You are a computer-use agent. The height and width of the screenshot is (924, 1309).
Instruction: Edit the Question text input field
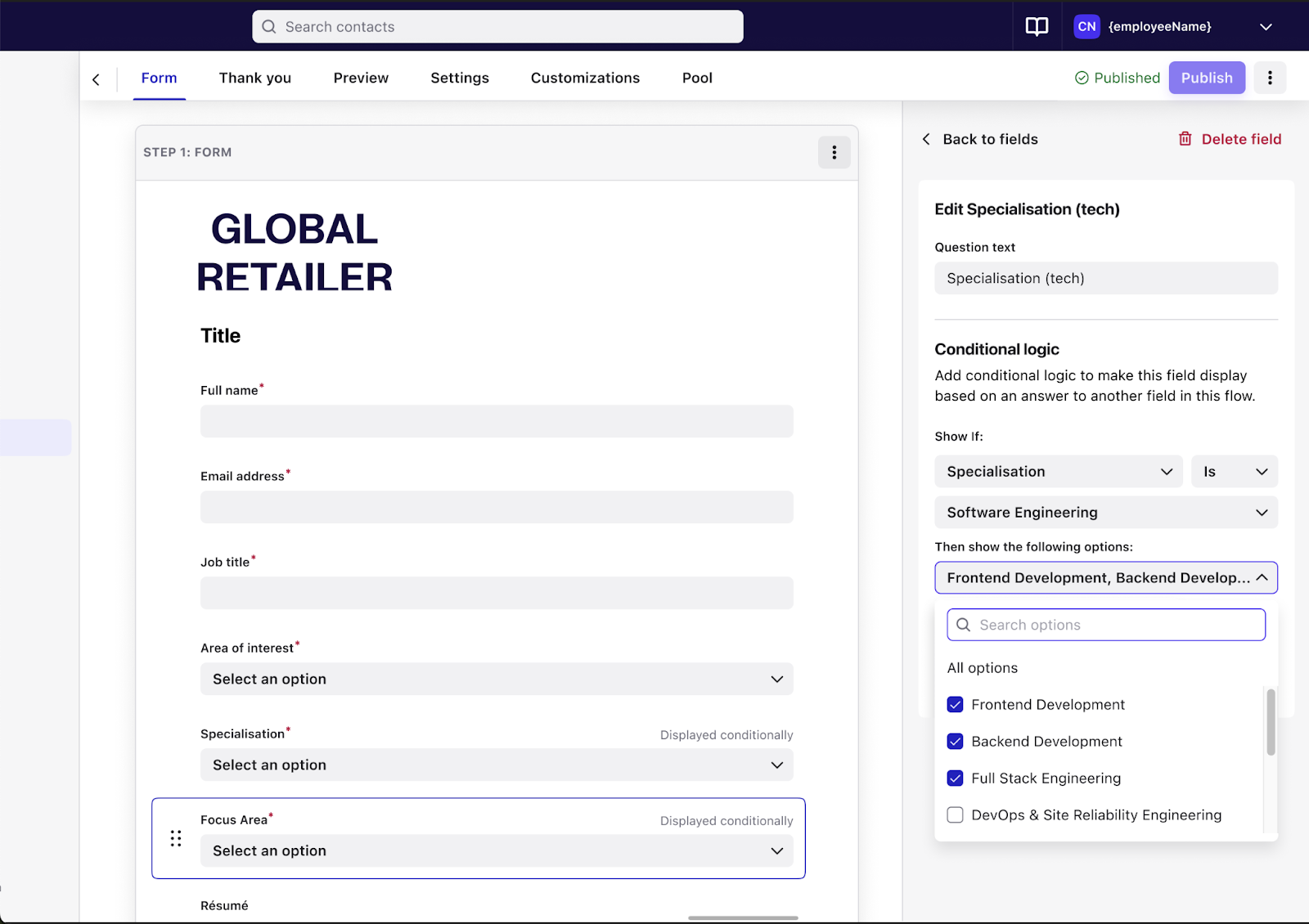pos(1106,278)
